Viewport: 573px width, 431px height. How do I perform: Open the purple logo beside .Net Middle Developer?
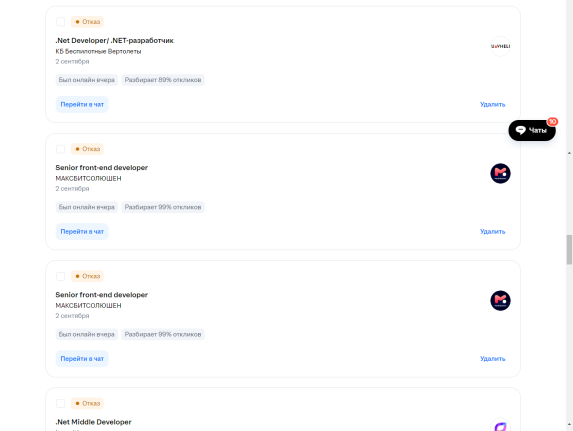[x=500, y=425]
